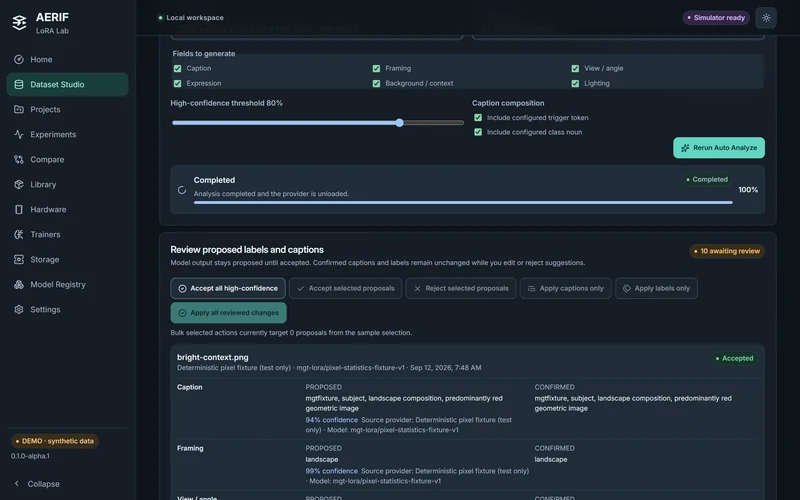Toggle the View / angle checkbox
Screen dimensions: 800x500
[576, 68]
